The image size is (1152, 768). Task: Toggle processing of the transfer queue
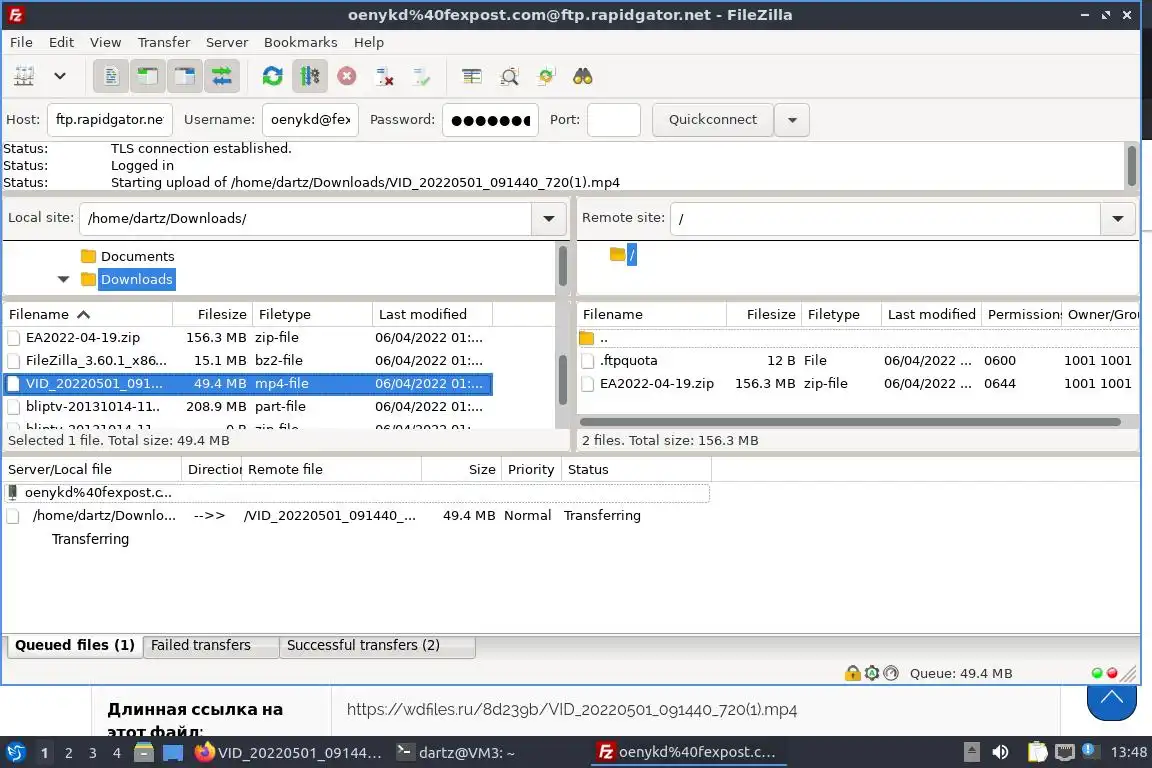coord(309,76)
